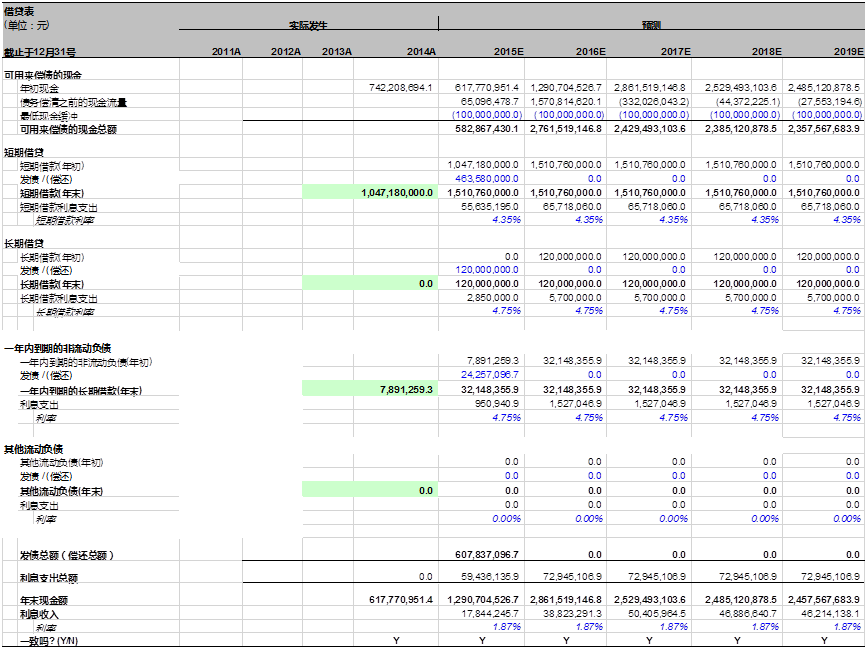Select the 借贷表 title cell
This screenshot has height=650, width=868.
point(16,8)
